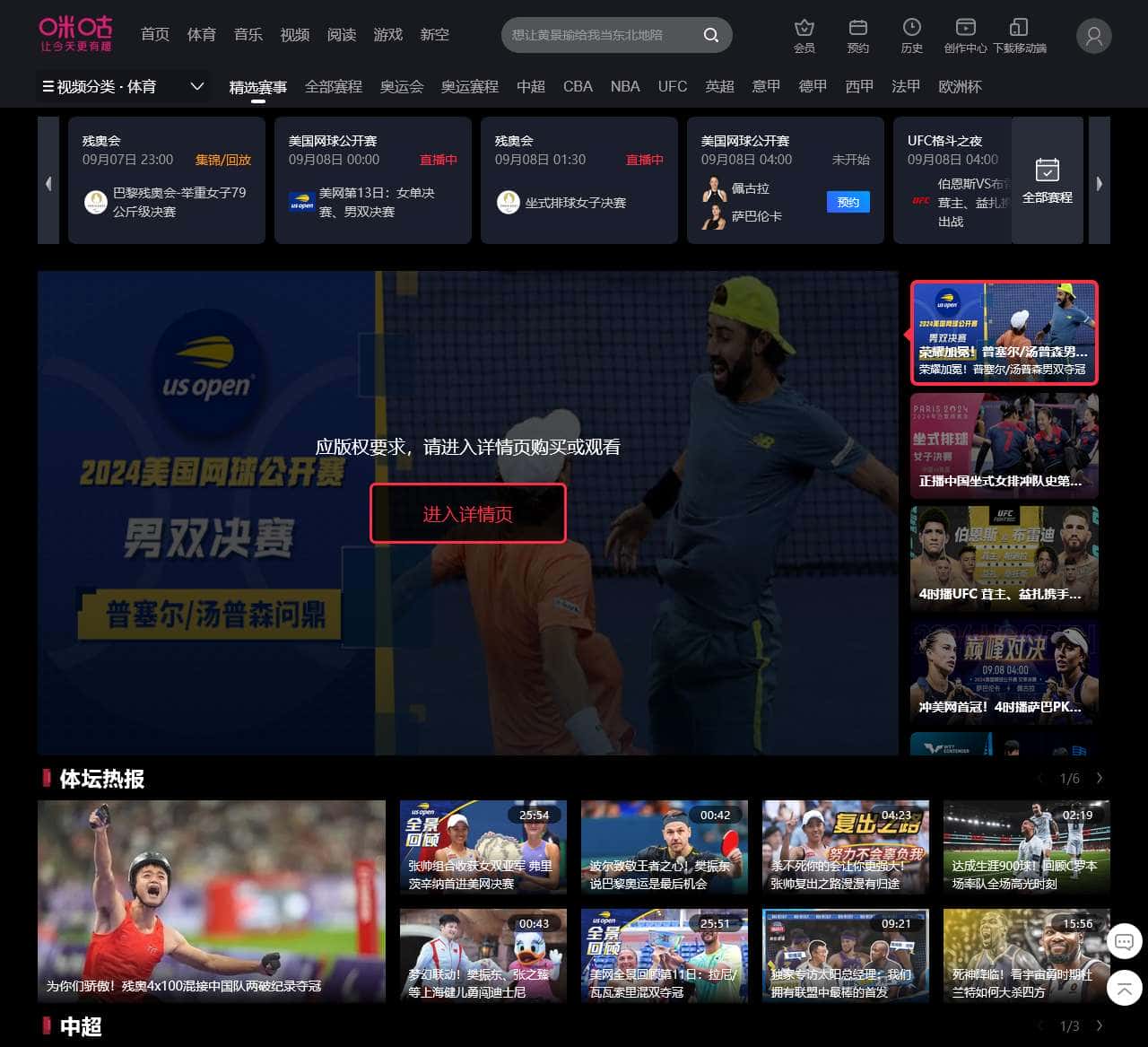
Task: Open the 15:56 杜兰特 死神降临 video
Action: [x=1027, y=955]
